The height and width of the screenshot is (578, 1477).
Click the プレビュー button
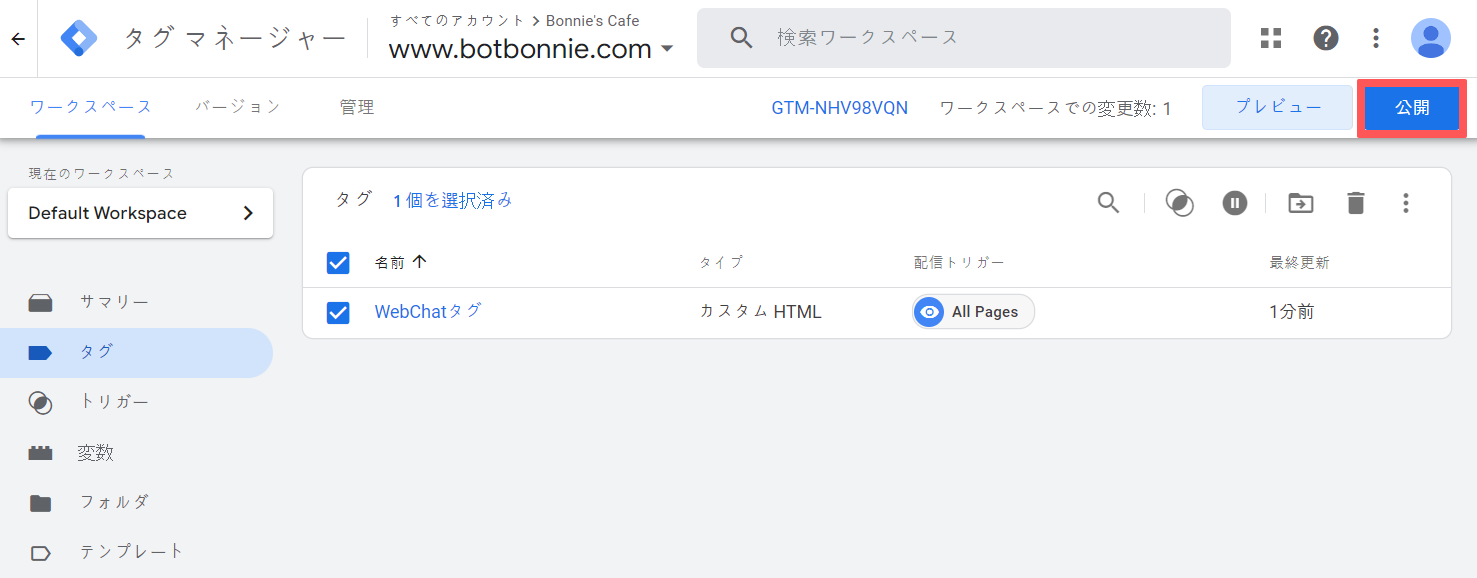coord(1277,108)
